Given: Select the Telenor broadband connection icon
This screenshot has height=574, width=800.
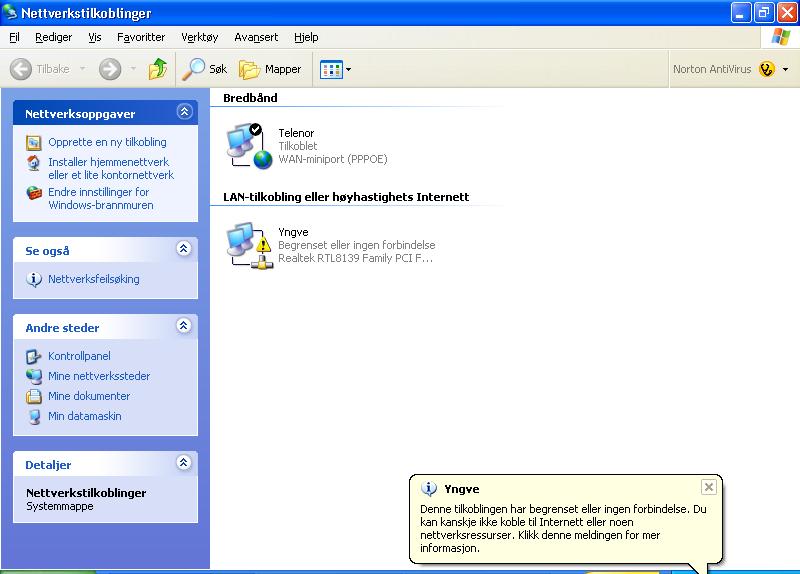Looking at the screenshot, I should click(250, 146).
